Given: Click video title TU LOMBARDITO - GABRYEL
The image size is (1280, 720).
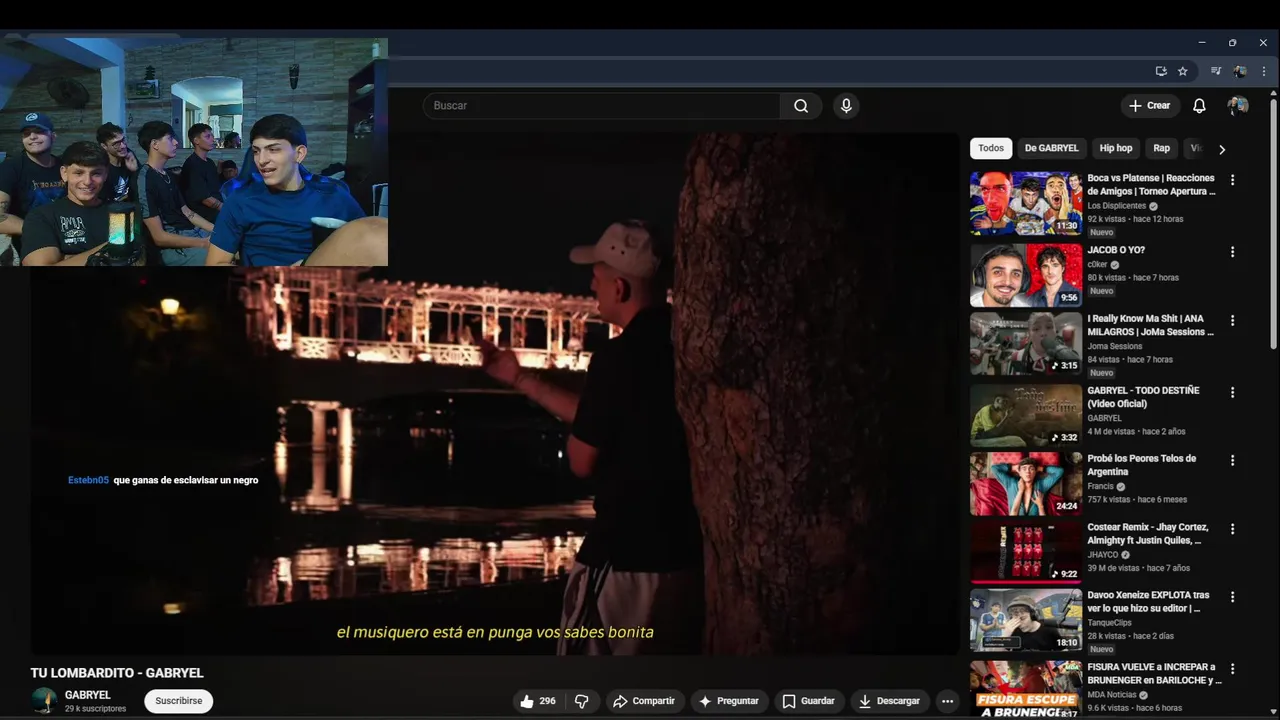Looking at the screenshot, I should pos(117,674).
